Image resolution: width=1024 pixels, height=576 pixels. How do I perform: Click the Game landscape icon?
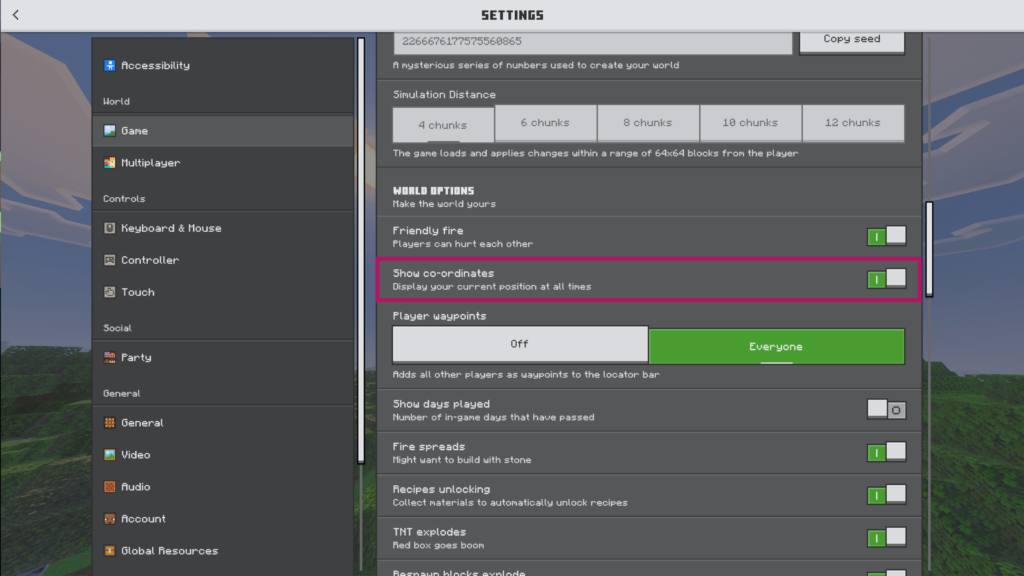tap(110, 131)
